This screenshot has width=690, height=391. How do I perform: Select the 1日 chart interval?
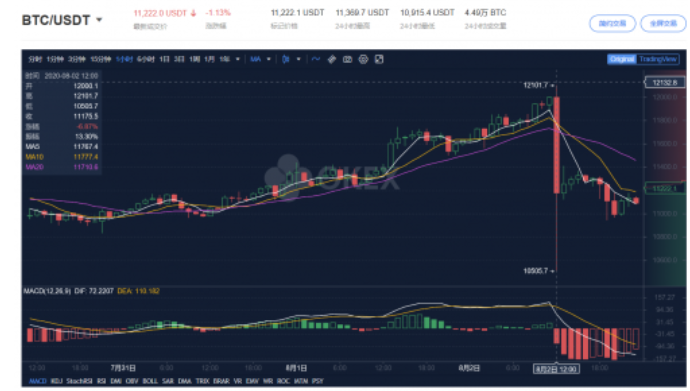coord(164,59)
